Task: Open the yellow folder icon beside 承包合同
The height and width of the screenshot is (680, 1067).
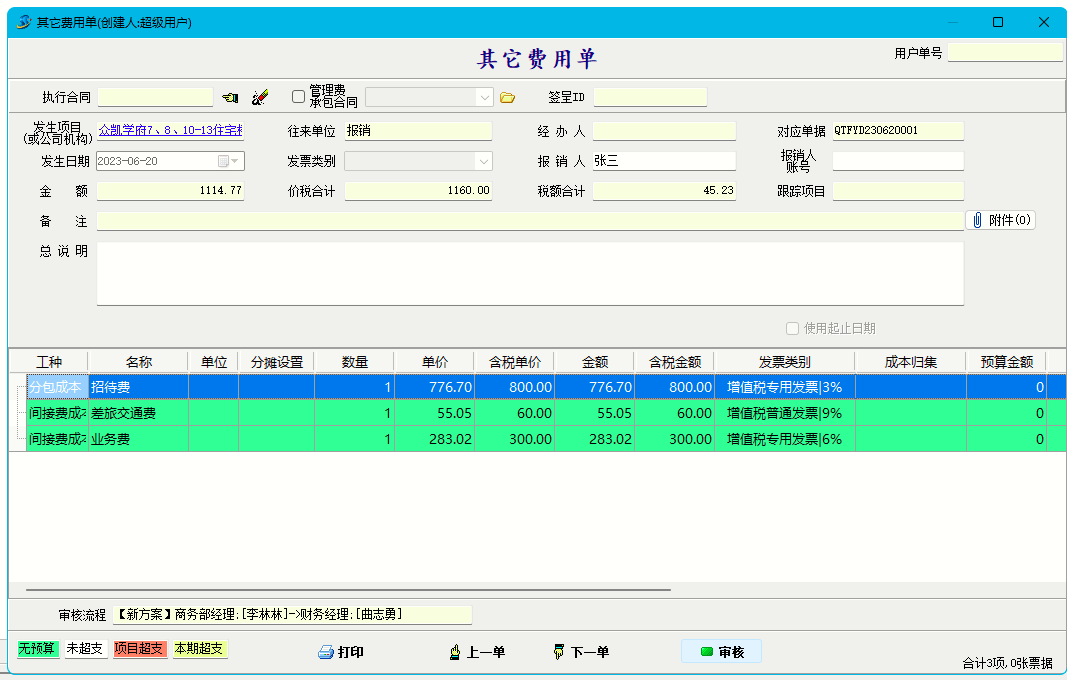Action: (507, 97)
